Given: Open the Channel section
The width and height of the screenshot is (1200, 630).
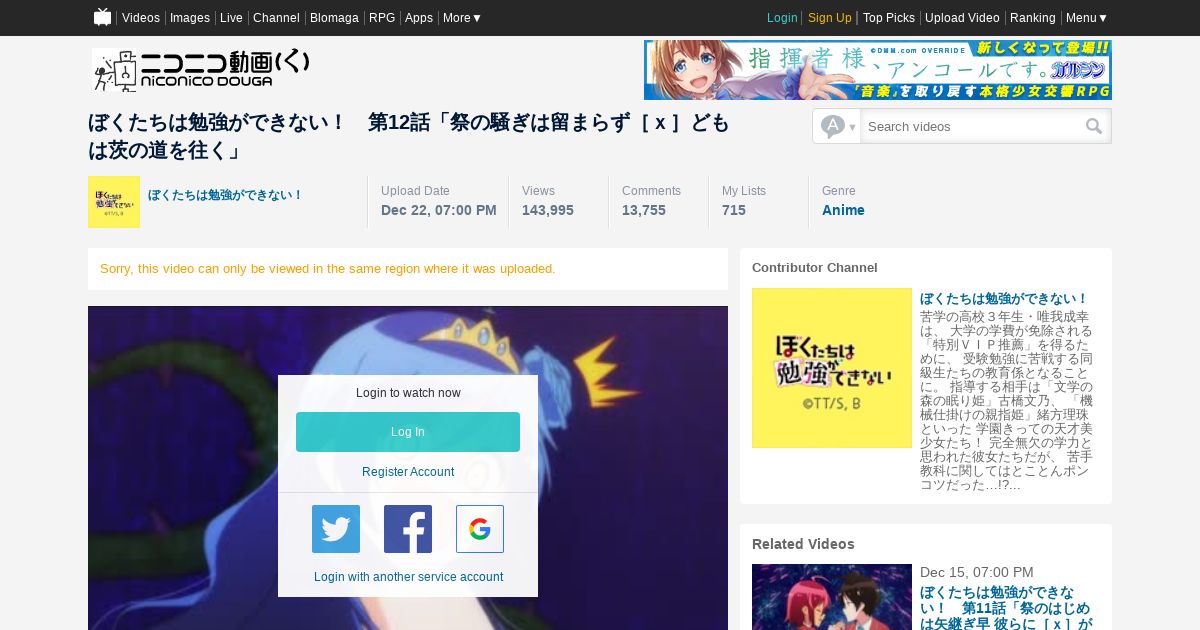Looking at the screenshot, I should pyautogui.click(x=276, y=18).
